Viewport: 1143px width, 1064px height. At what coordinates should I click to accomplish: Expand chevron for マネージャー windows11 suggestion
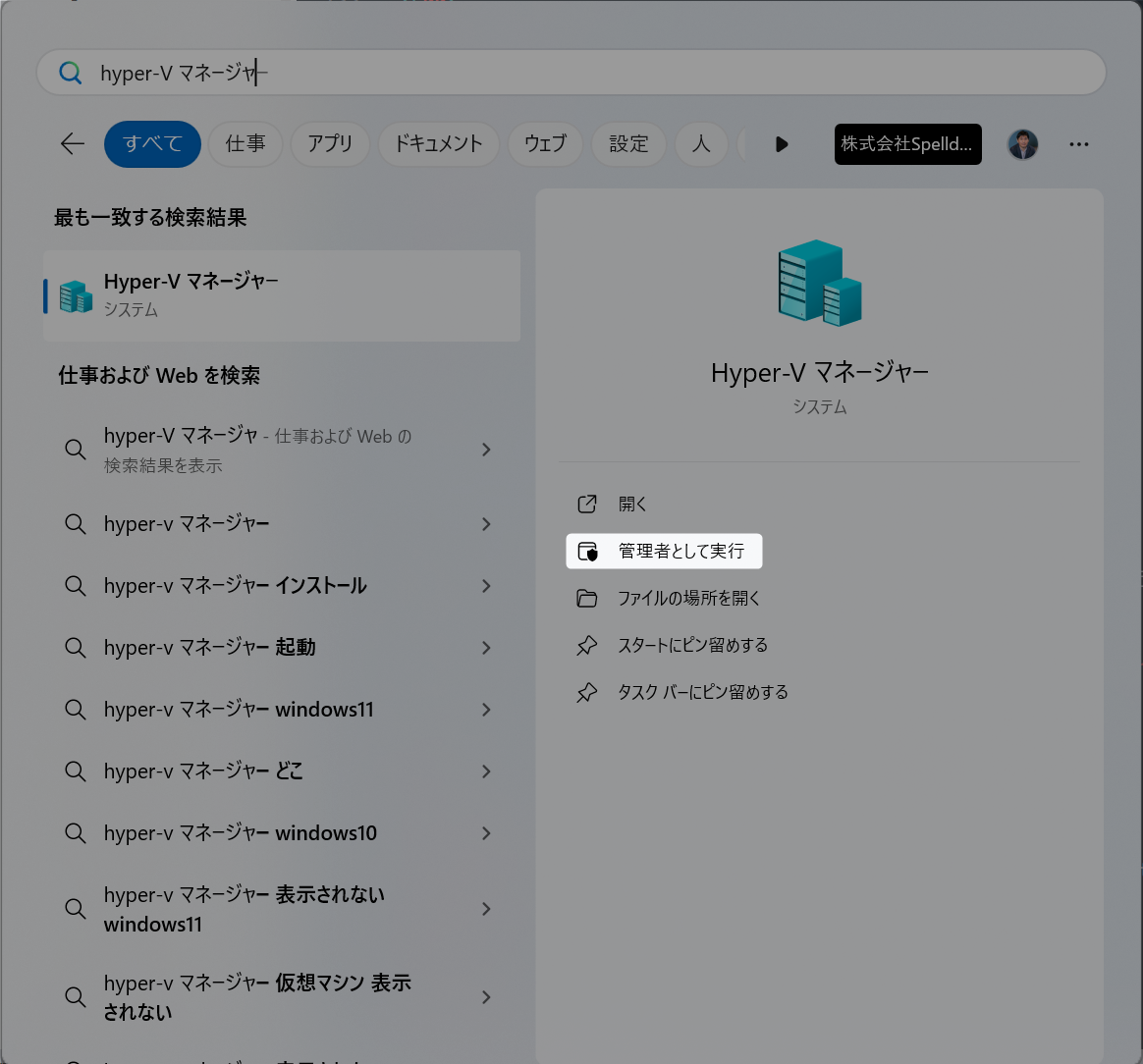tap(486, 710)
